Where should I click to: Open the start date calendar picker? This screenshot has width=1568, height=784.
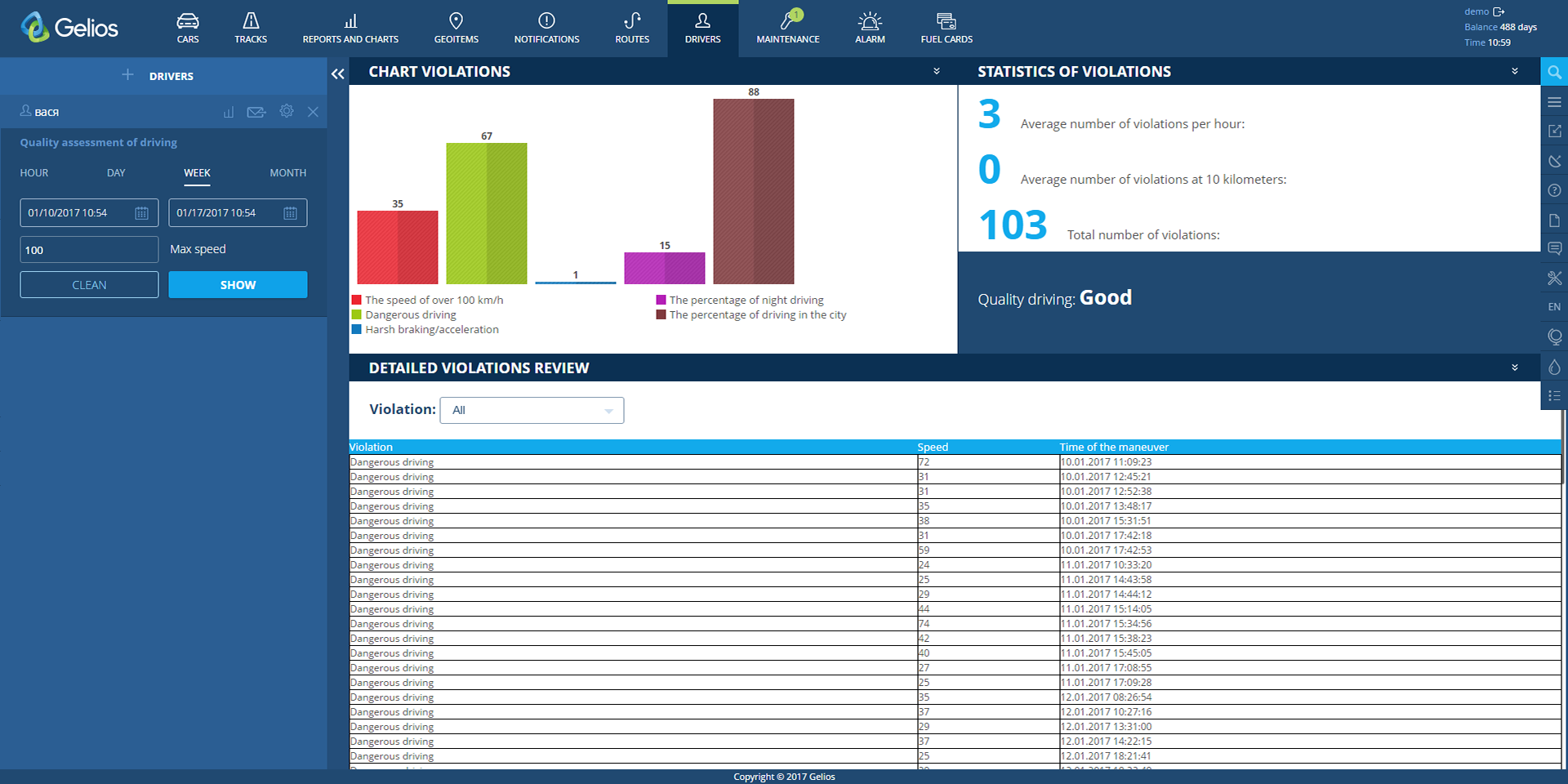[x=141, y=213]
